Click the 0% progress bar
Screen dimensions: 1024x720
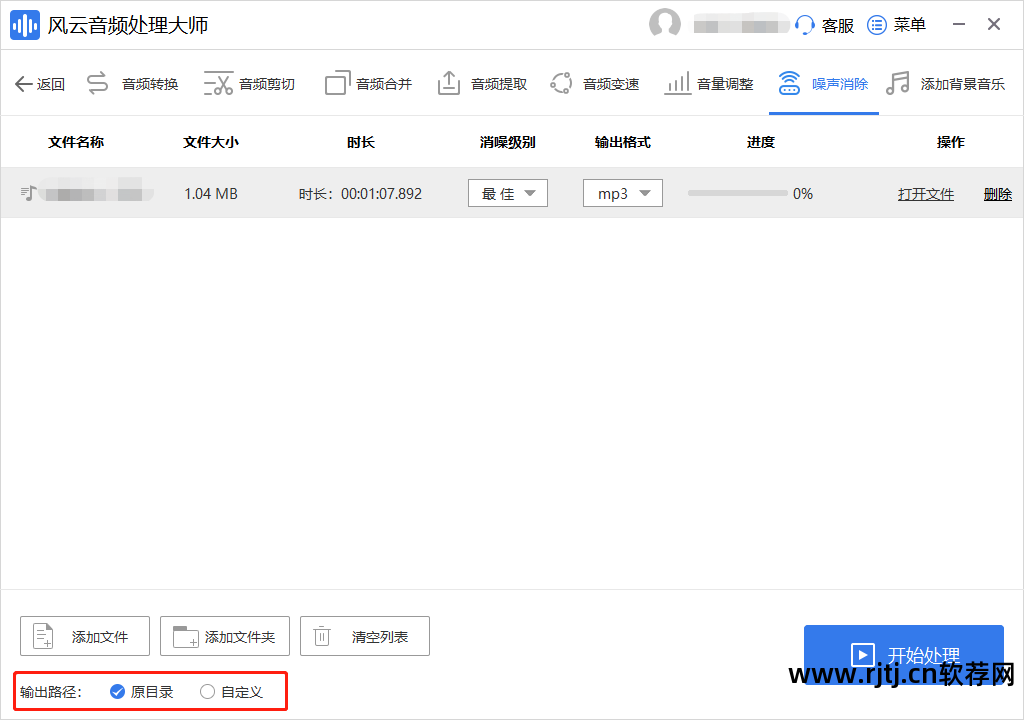click(737, 193)
